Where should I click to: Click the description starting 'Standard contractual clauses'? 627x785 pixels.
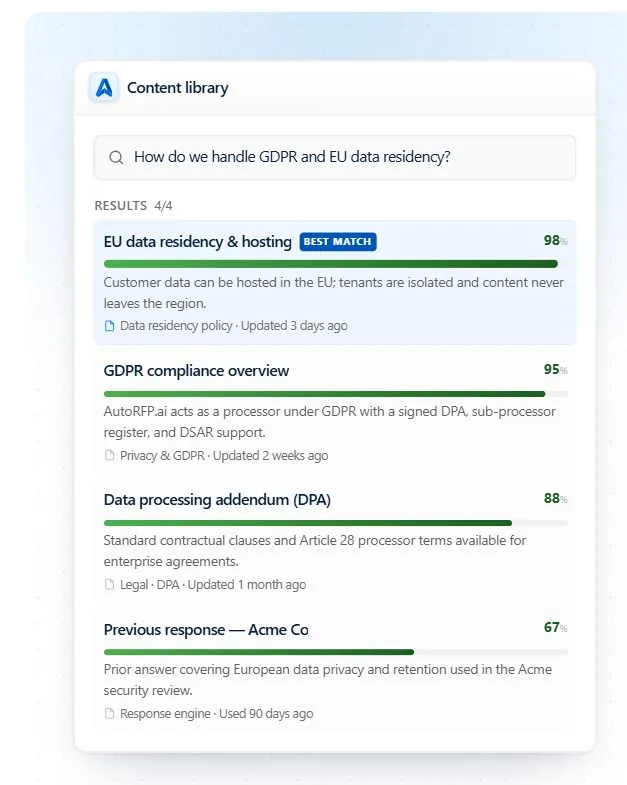pos(315,551)
